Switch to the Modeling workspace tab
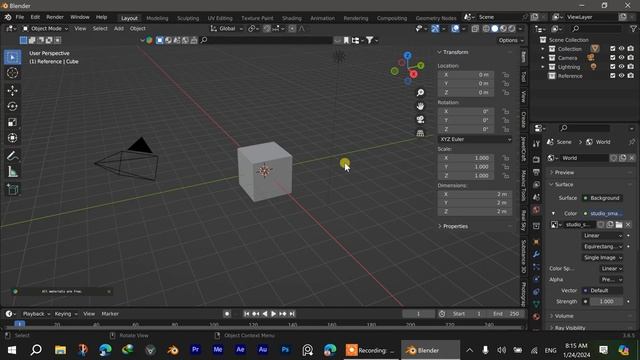Viewport: 640px width, 360px height. [x=157, y=18]
